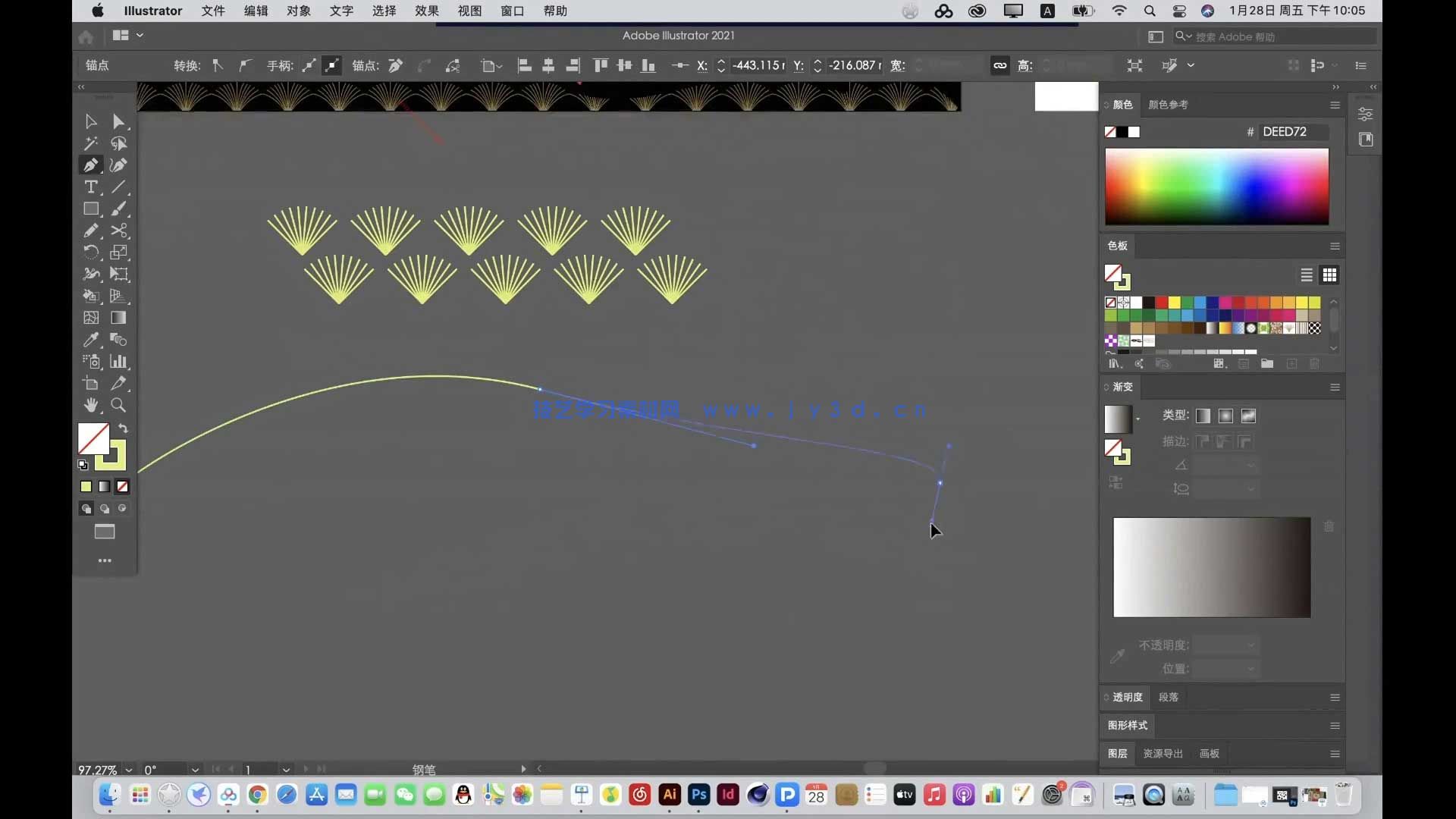Open the 效果 menu
The height and width of the screenshot is (819, 1456).
pos(426,11)
